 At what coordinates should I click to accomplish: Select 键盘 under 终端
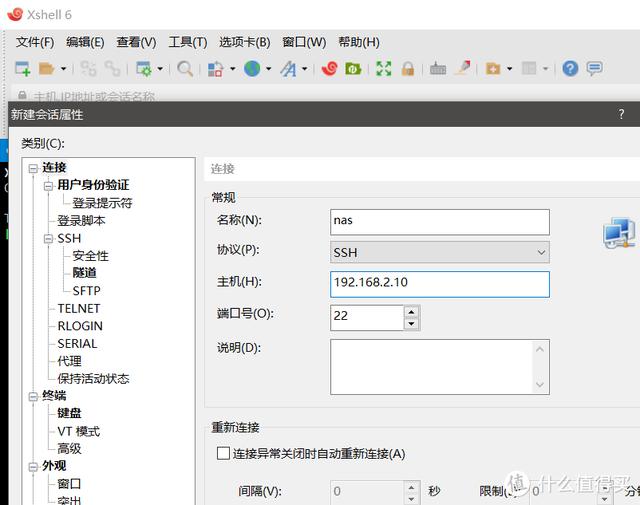point(69,413)
